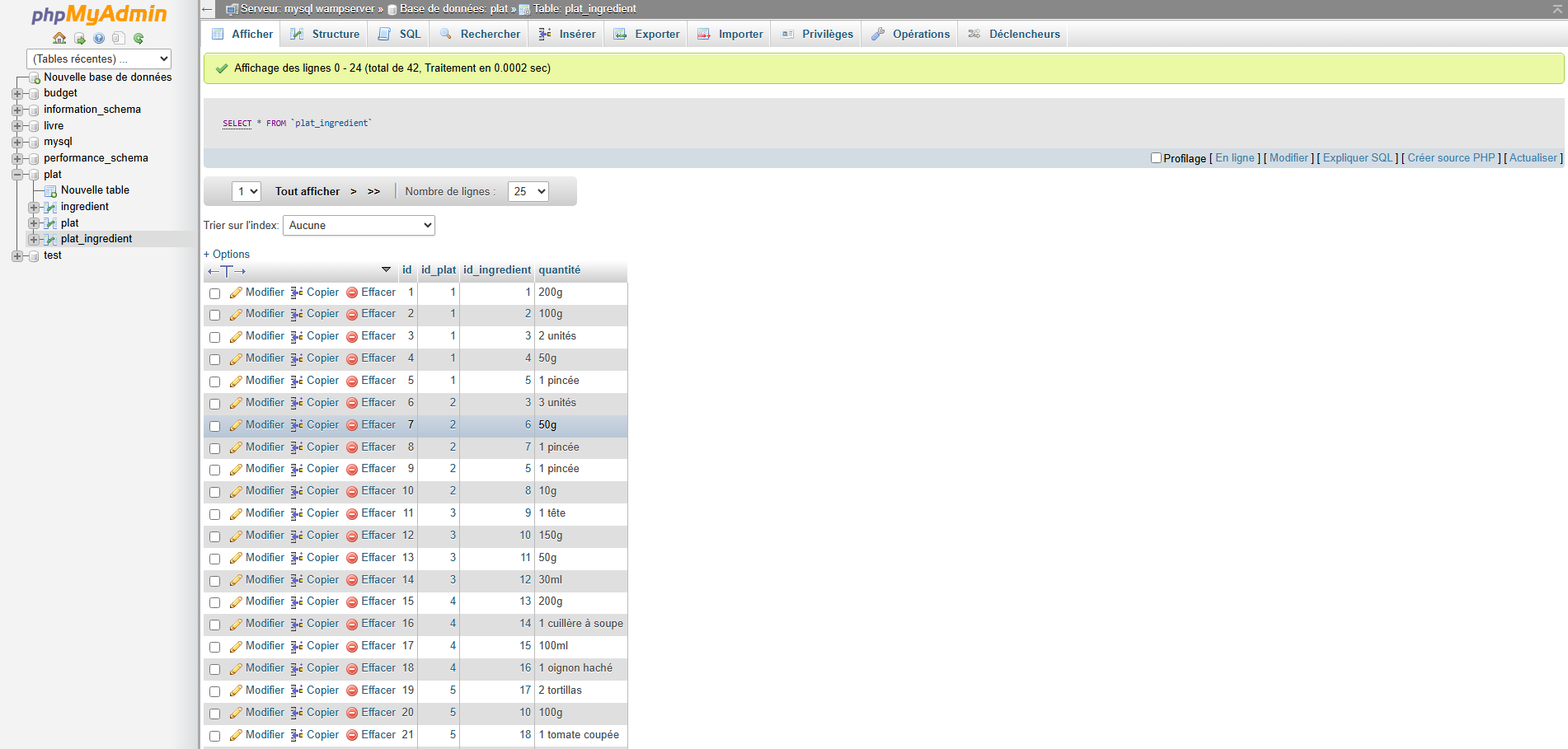Click the Copier icon for row 10
The height and width of the screenshot is (749, 1568).
coord(297,491)
